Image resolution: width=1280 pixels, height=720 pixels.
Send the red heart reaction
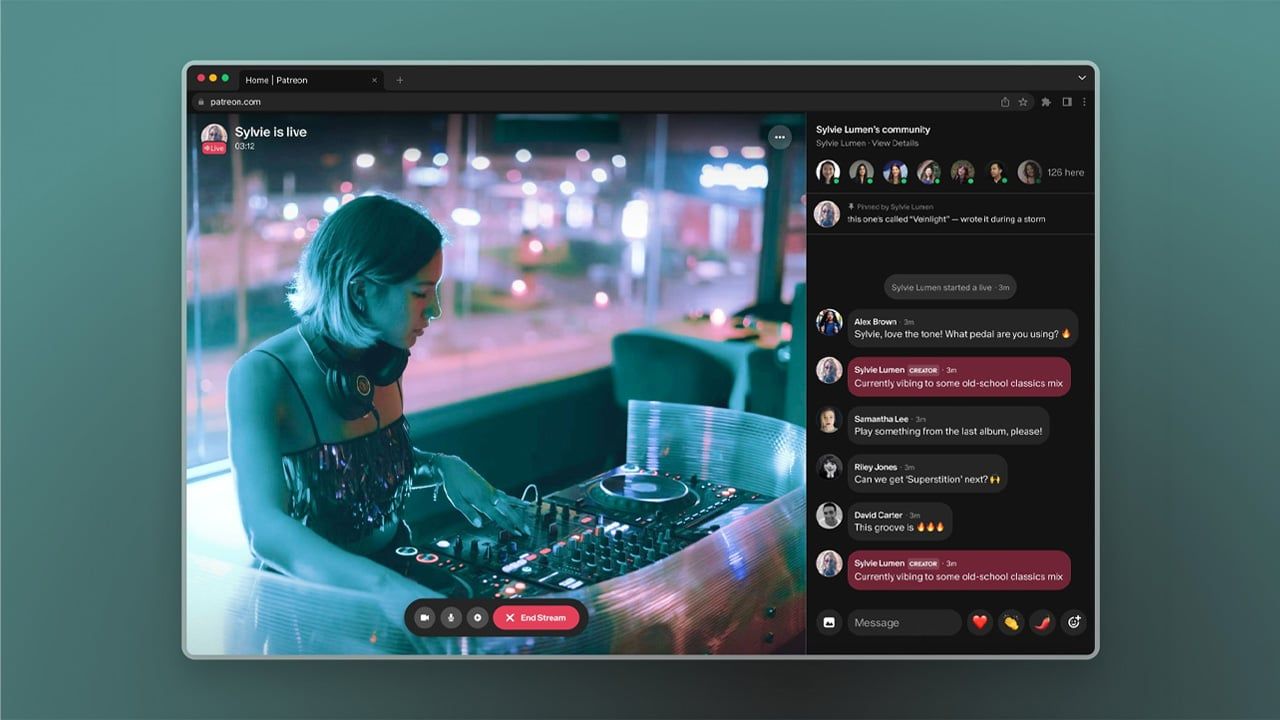(980, 622)
